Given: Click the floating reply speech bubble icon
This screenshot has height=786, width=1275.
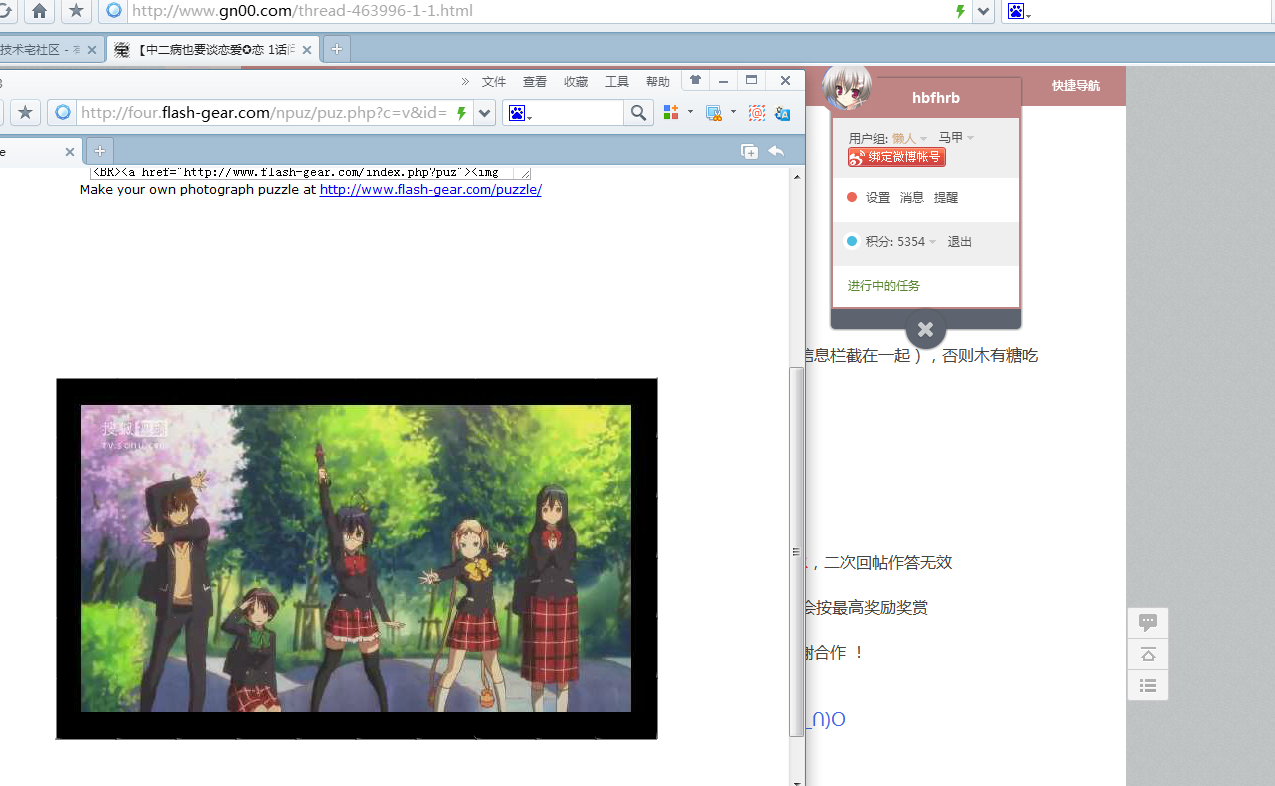Looking at the screenshot, I should (x=1148, y=623).
